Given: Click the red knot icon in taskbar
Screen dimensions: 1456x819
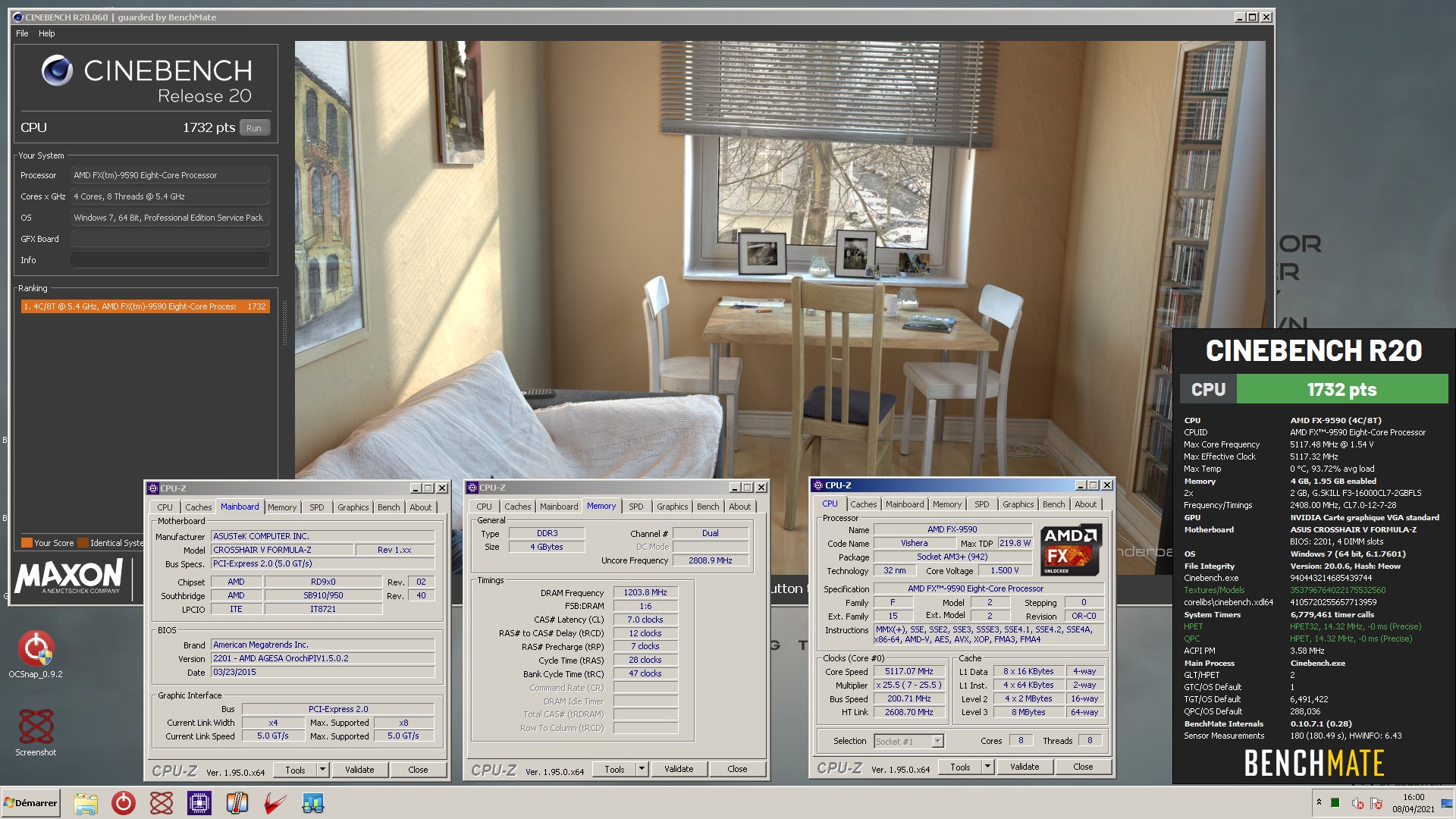Looking at the screenshot, I should (162, 803).
